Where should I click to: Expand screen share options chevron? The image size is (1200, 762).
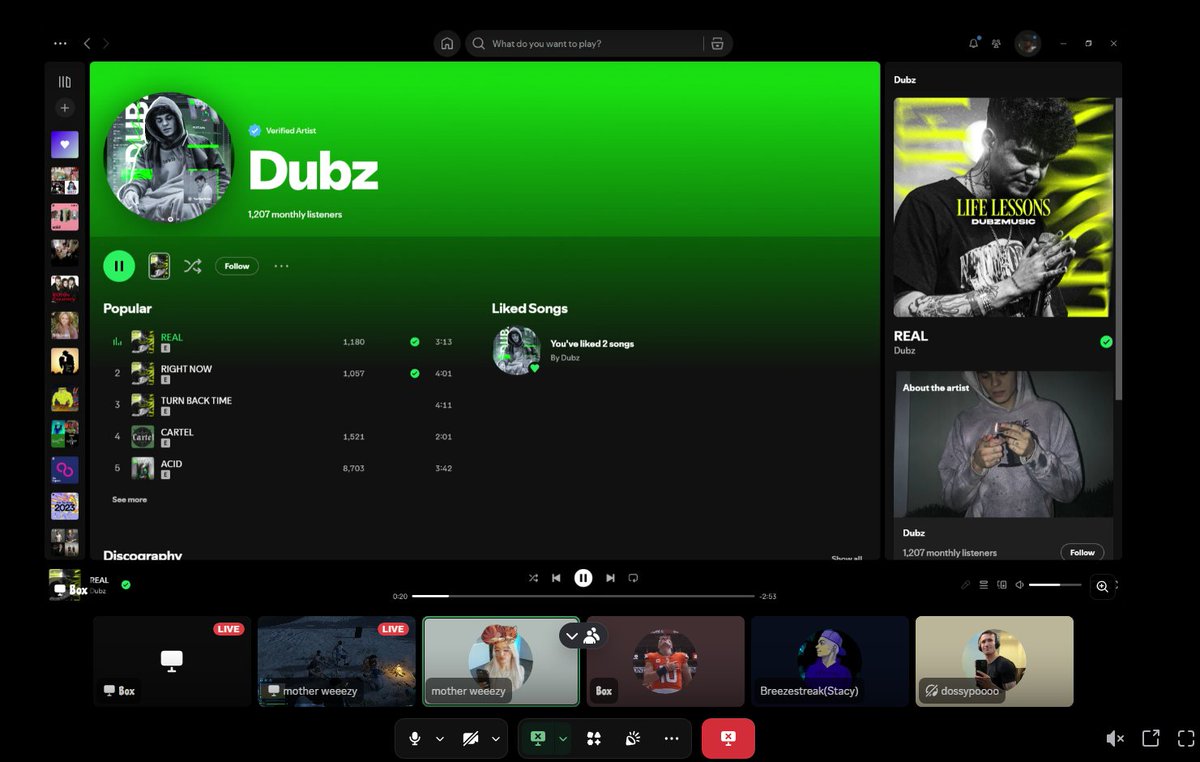point(563,739)
